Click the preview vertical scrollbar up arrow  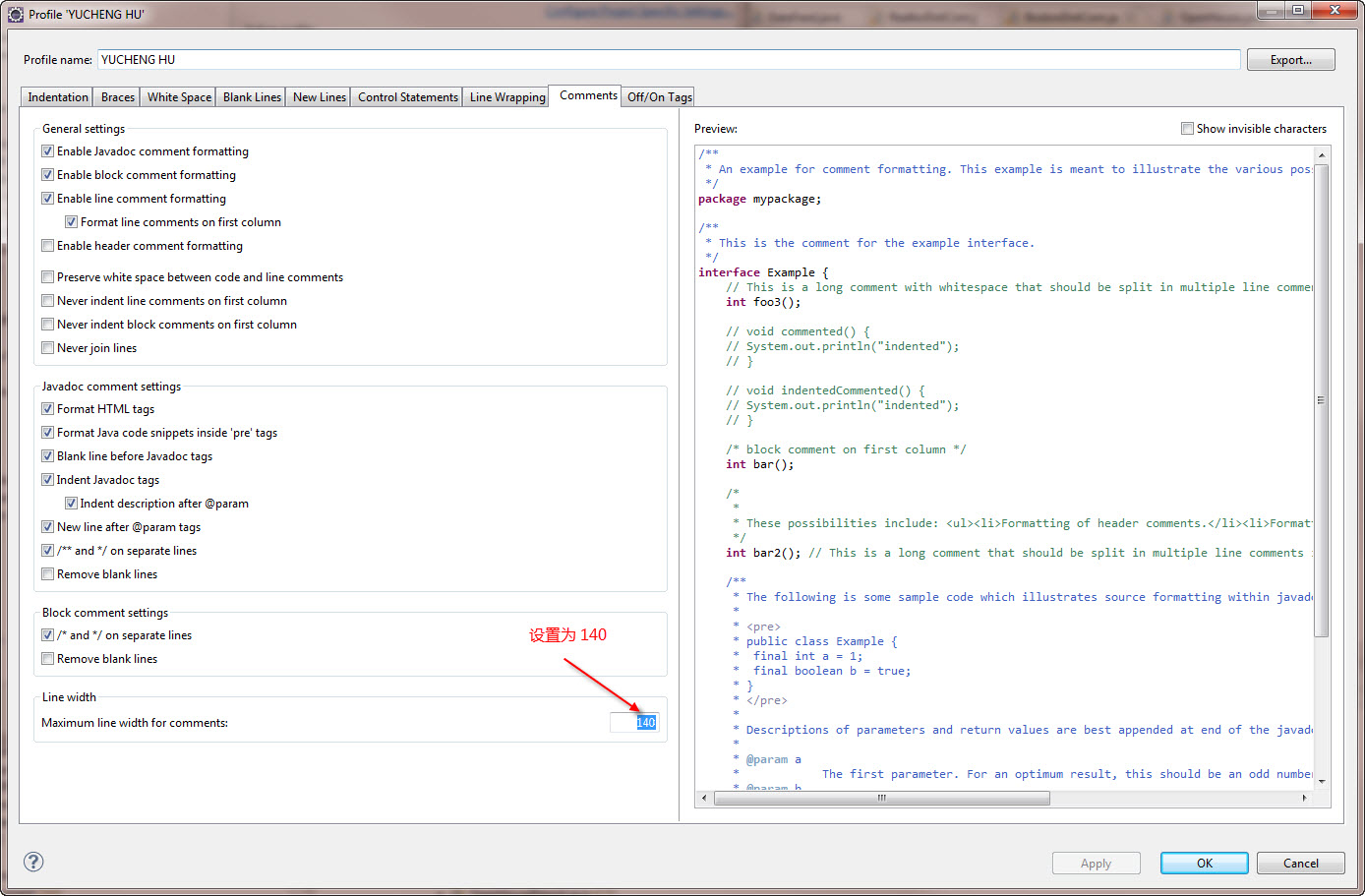1322,155
